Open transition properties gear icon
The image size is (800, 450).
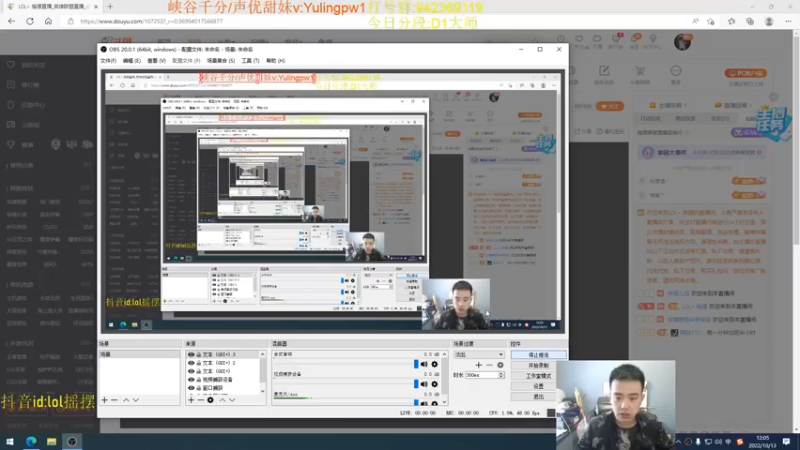tap(500, 365)
